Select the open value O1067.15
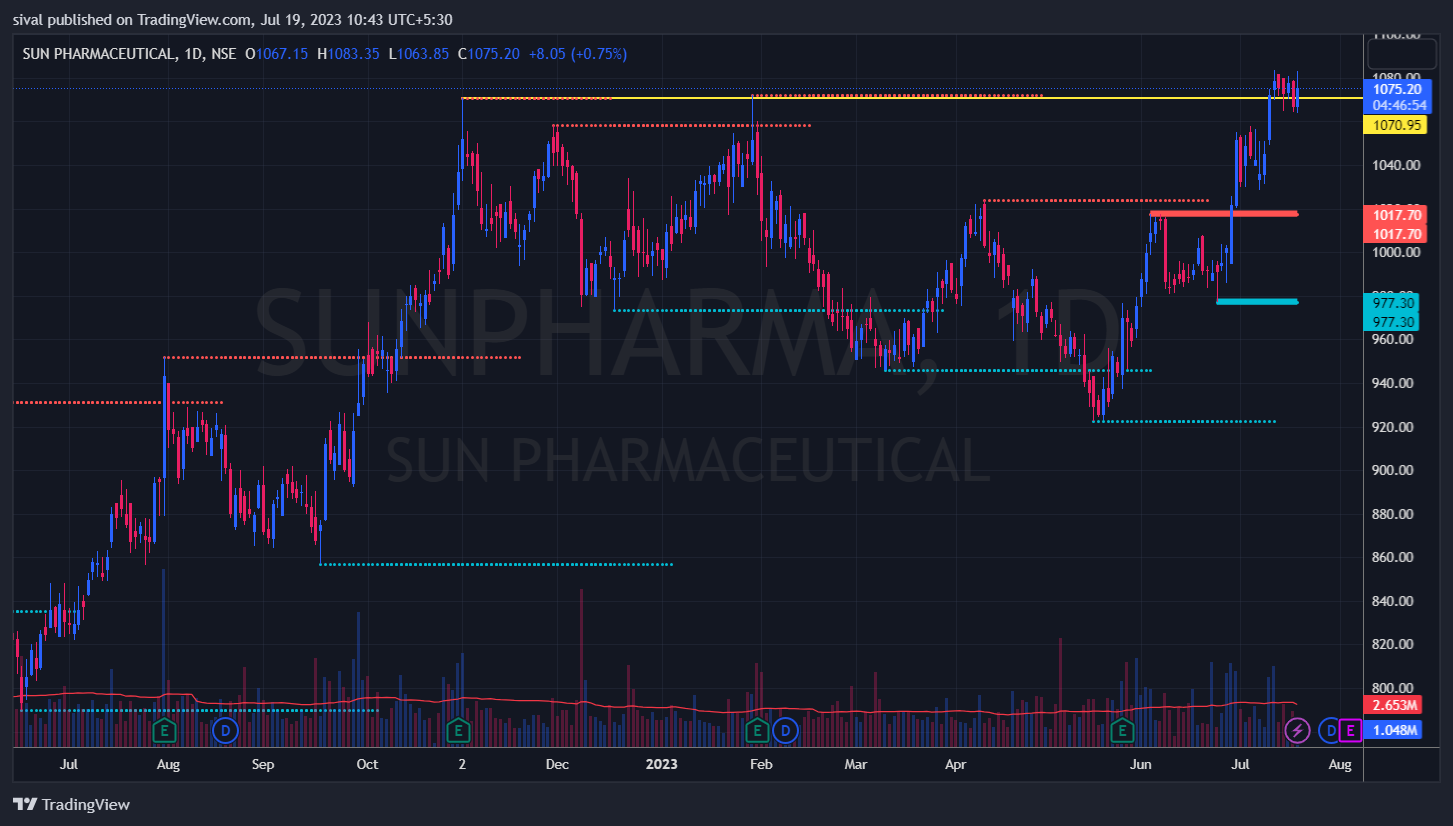 (x=278, y=54)
